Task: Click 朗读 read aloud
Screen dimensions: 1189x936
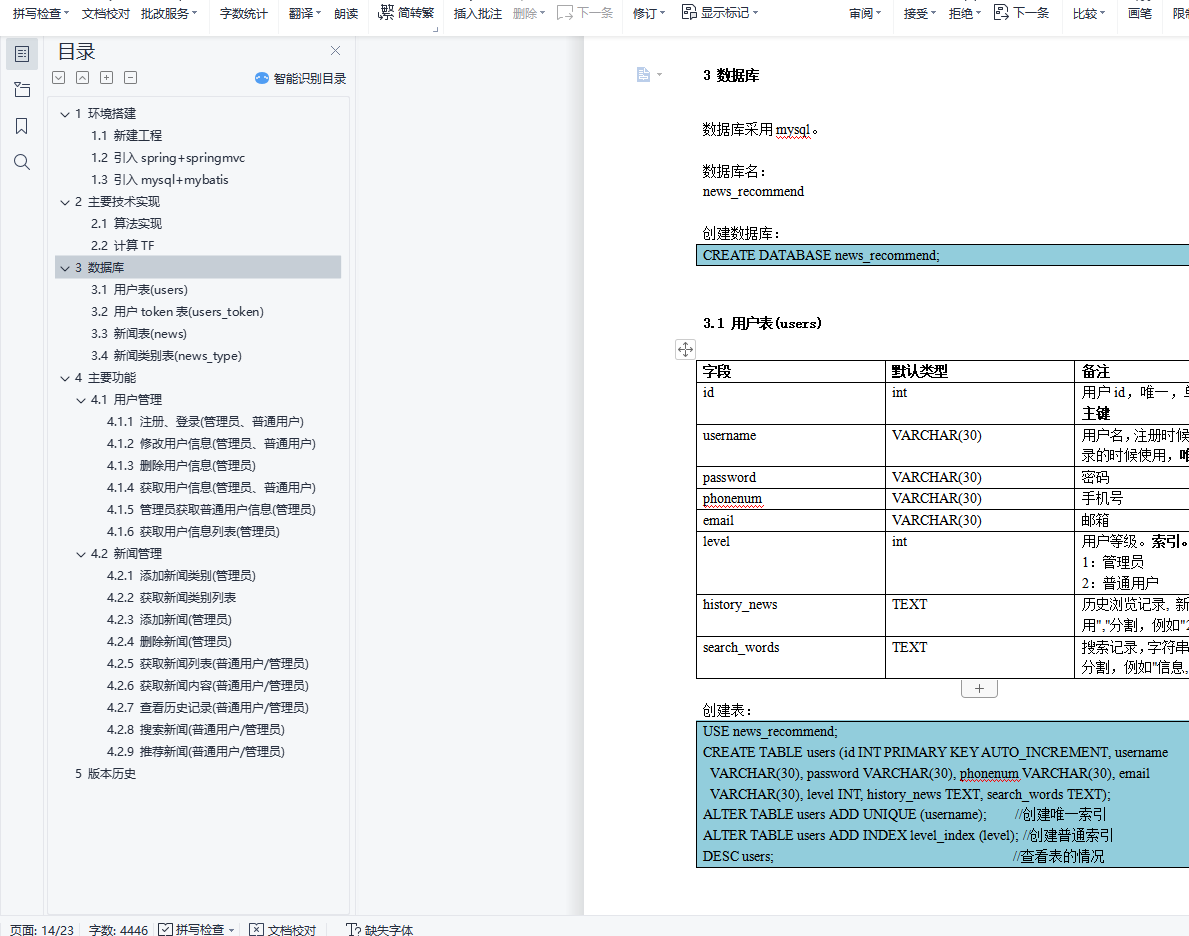Action: (x=346, y=13)
